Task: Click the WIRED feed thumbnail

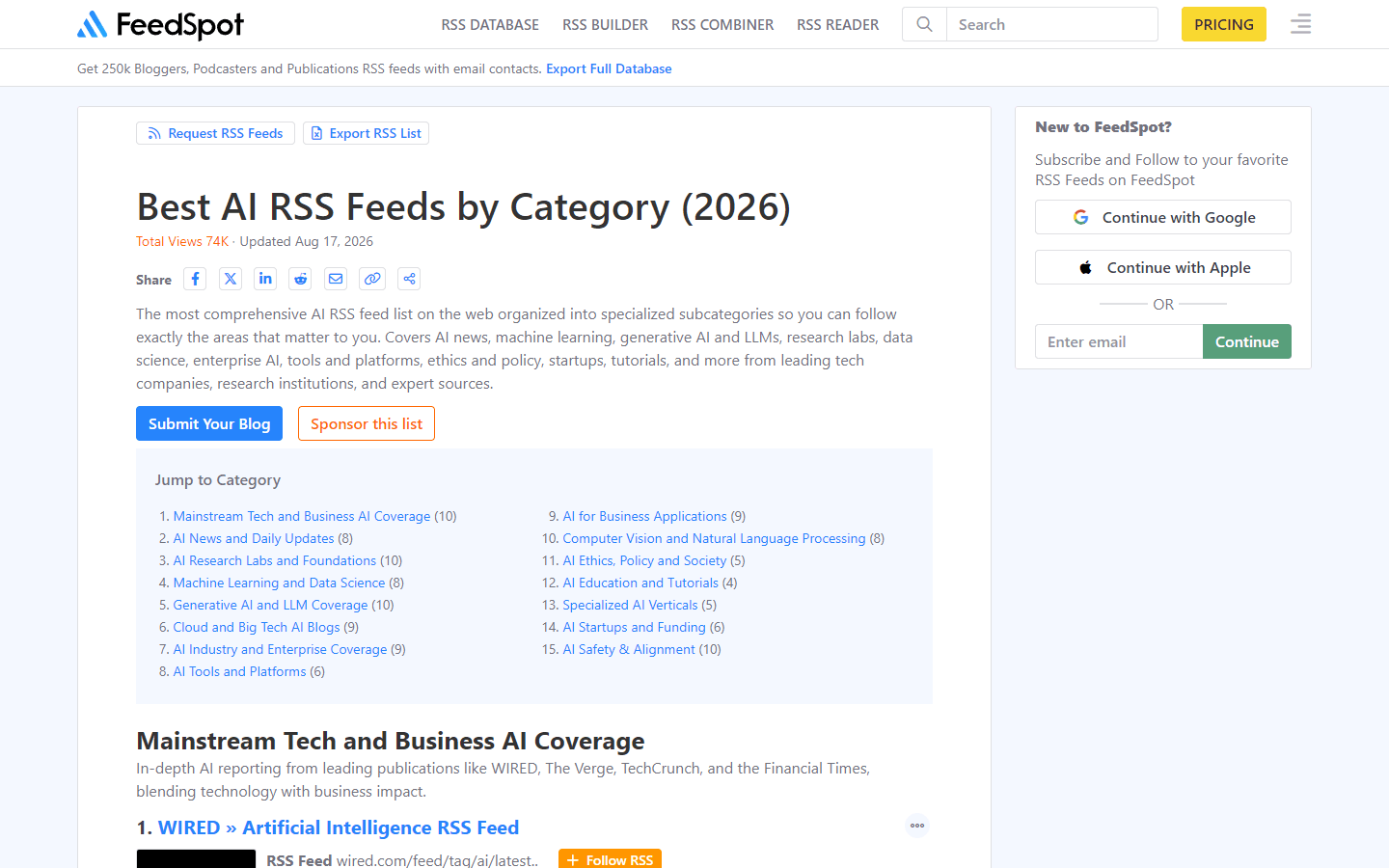Action: coord(196,858)
